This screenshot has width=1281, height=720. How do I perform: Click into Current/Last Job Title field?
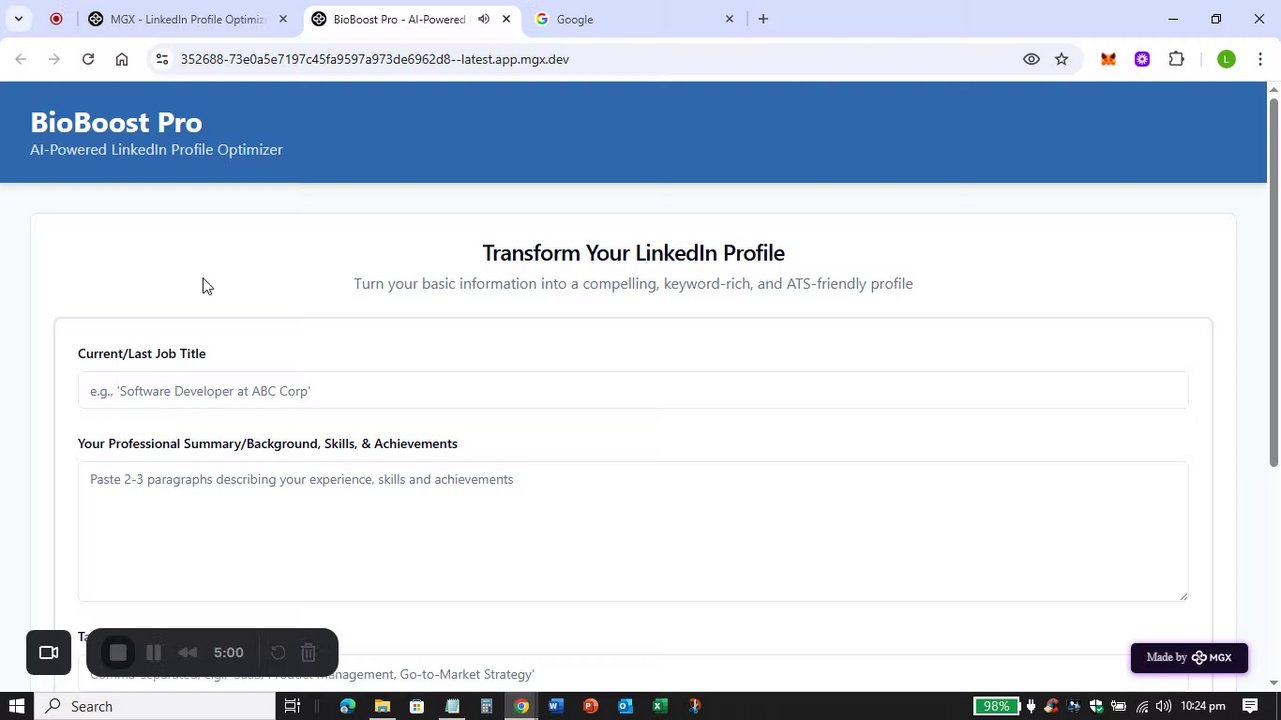[x=633, y=391]
